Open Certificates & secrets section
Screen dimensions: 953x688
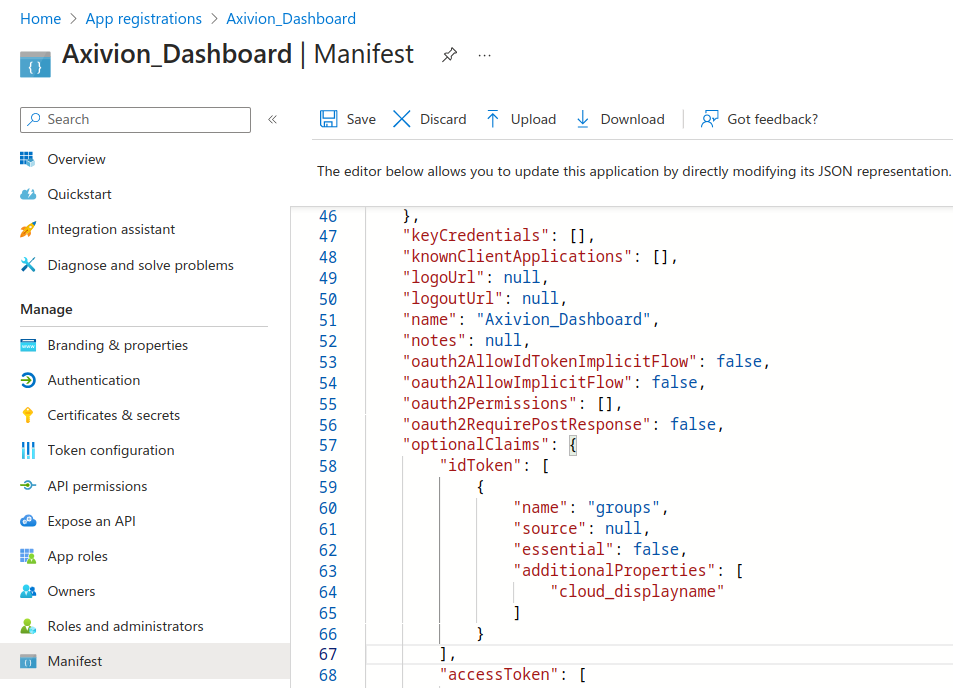click(x=114, y=415)
